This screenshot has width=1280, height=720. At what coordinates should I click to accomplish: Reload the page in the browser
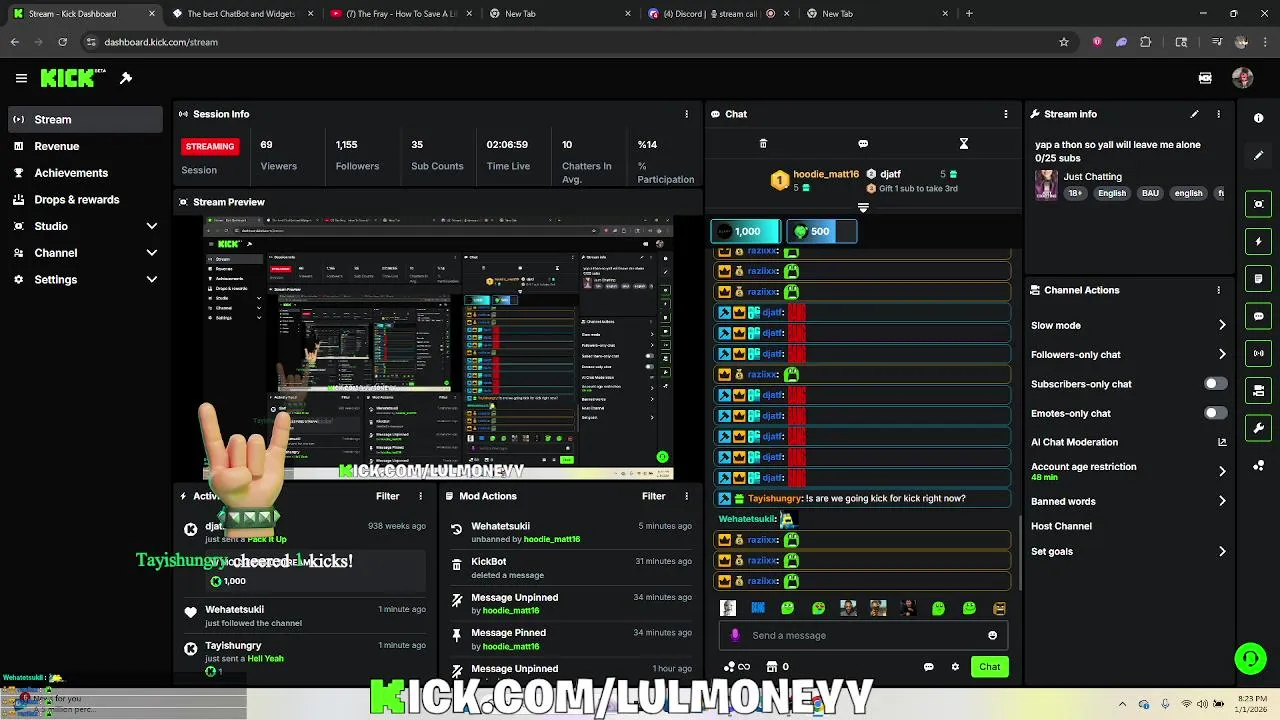[62, 42]
